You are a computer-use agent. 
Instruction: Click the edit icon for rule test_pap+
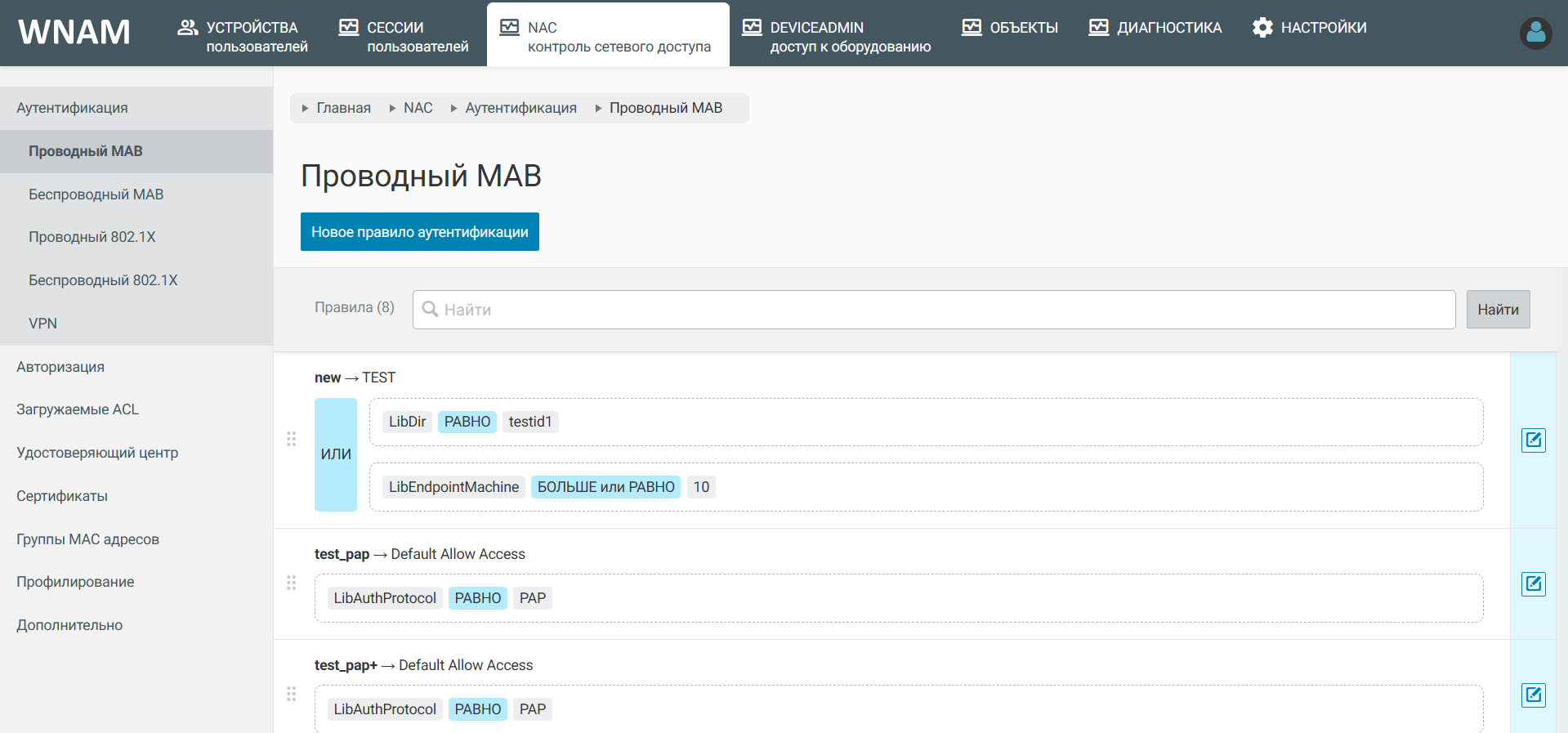pyautogui.click(x=1533, y=695)
